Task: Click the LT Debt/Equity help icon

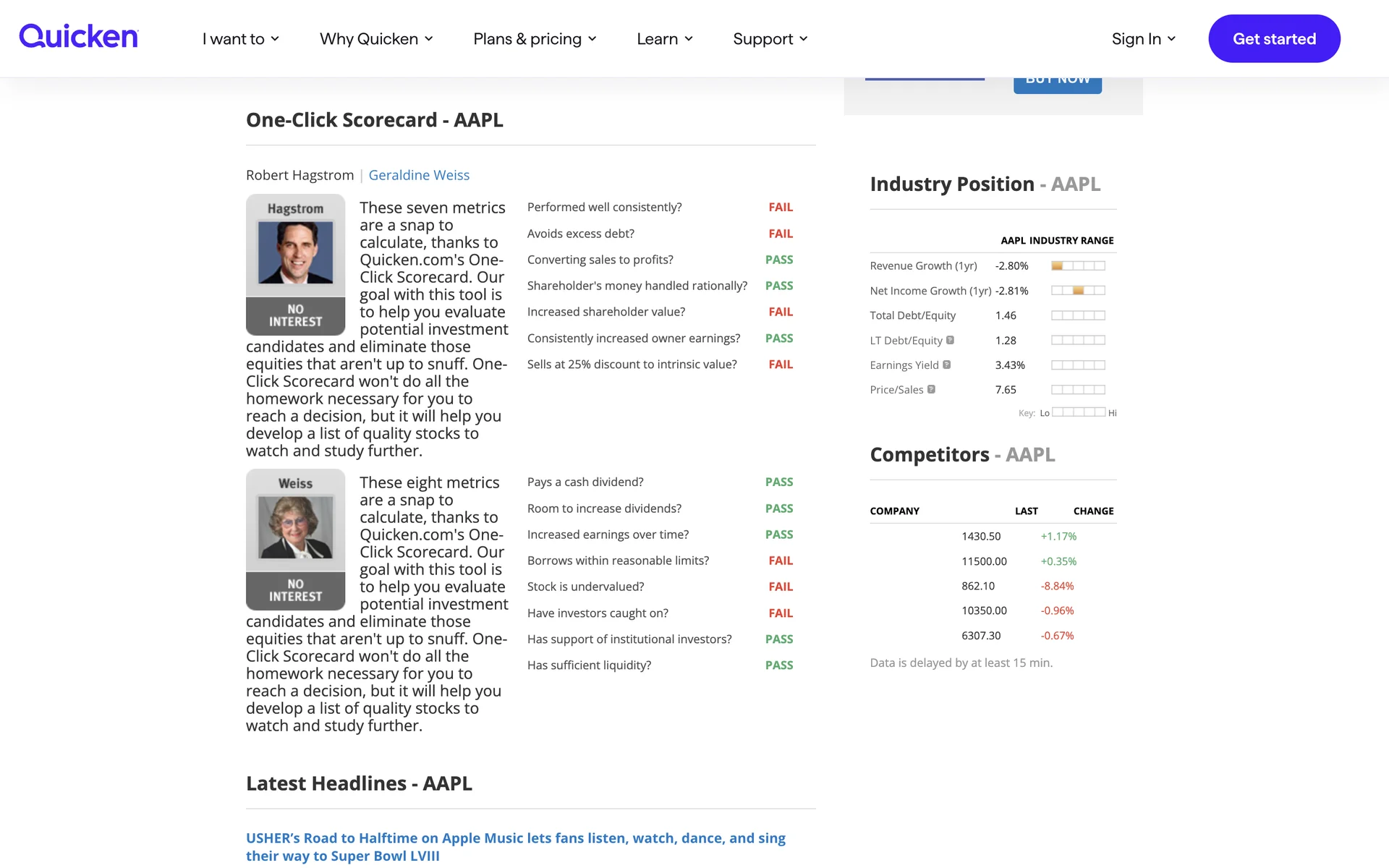Action: click(950, 340)
